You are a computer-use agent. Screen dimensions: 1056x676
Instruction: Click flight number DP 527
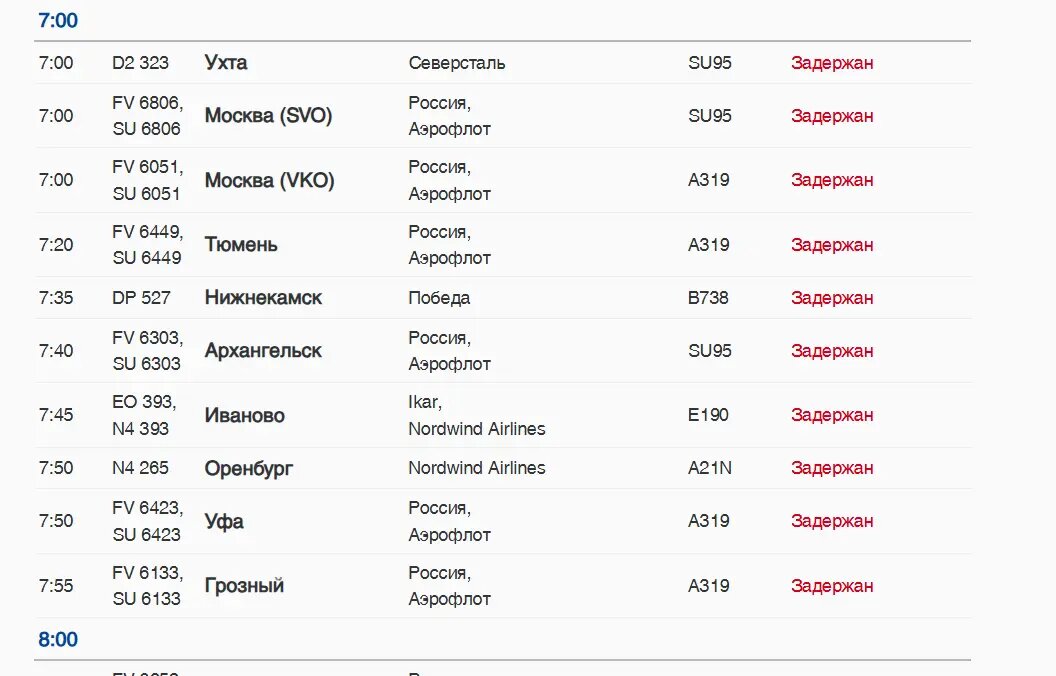[x=141, y=298]
